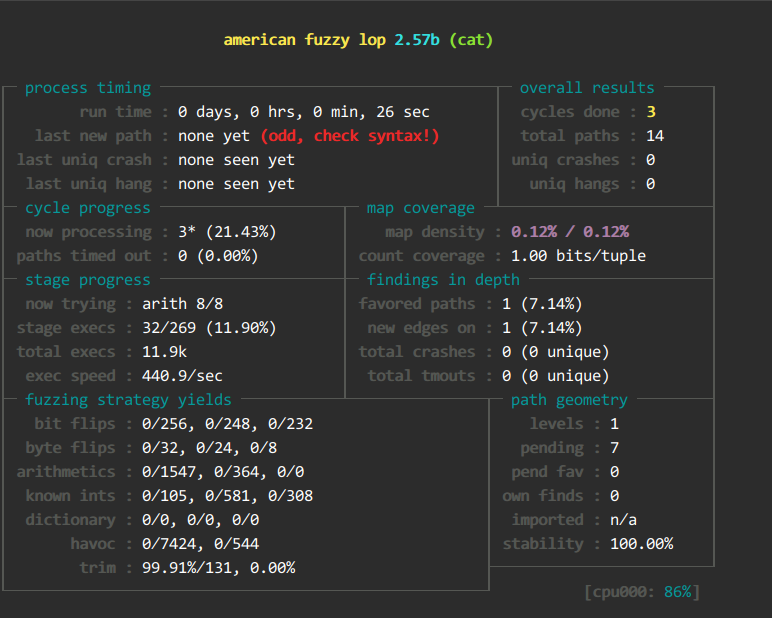The width and height of the screenshot is (772, 618).
Task: Click the '[cpu000: 86%]' CPU indicator
Action: pos(642,592)
